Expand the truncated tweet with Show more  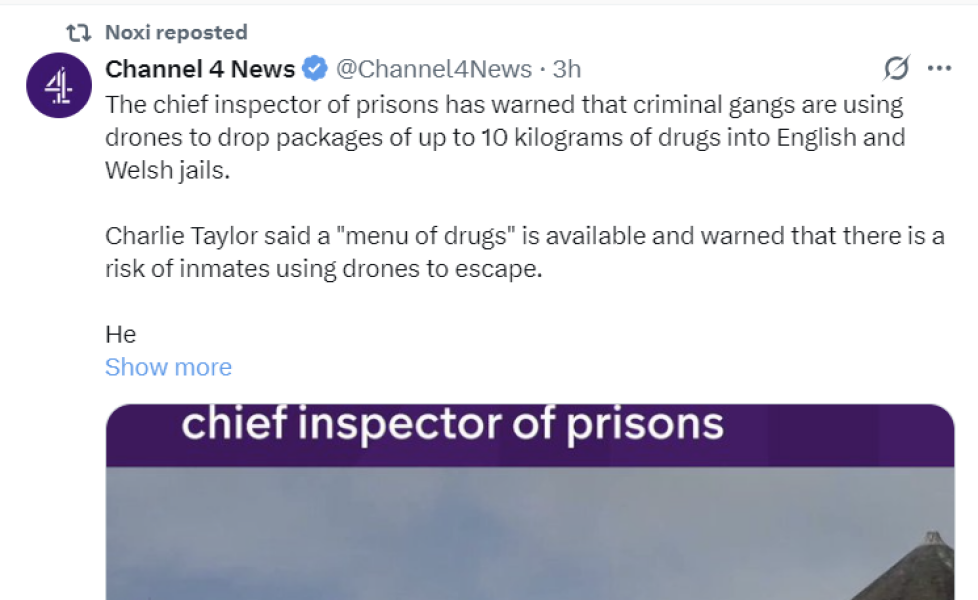pyautogui.click(x=168, y=367)
